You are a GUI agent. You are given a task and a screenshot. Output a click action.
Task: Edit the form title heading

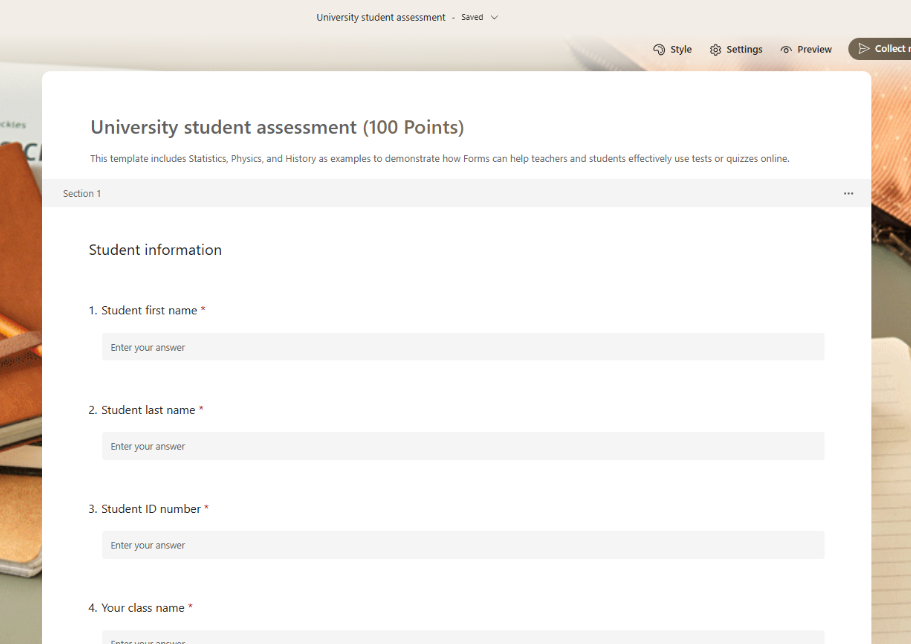tap(276, 127)
